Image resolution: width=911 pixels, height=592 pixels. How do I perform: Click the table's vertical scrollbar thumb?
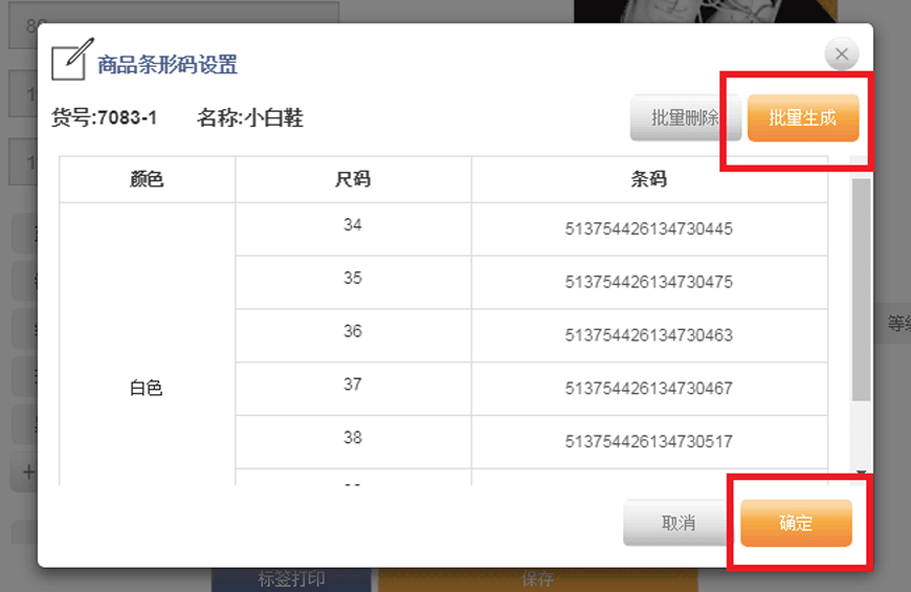click(x=860, y=290)
